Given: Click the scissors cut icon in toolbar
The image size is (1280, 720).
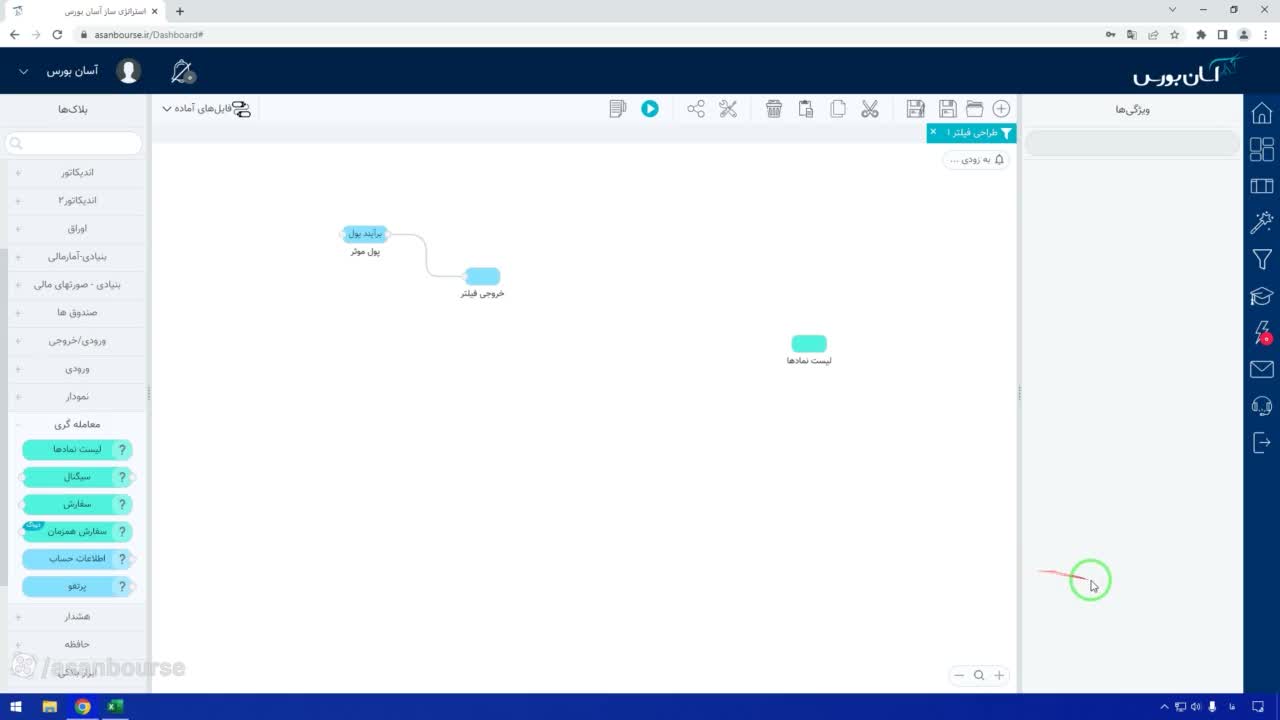Looking at the screenshot, I should pos(870,109).
